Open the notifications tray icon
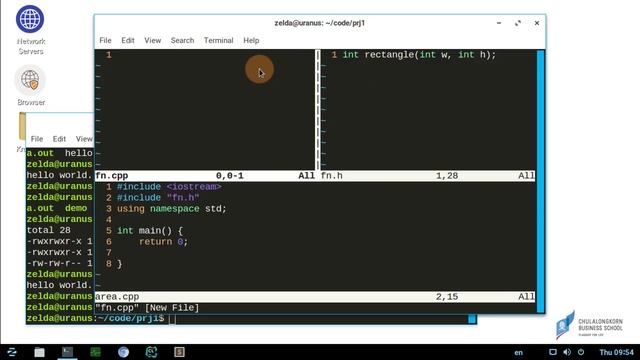 pos(553,352)
